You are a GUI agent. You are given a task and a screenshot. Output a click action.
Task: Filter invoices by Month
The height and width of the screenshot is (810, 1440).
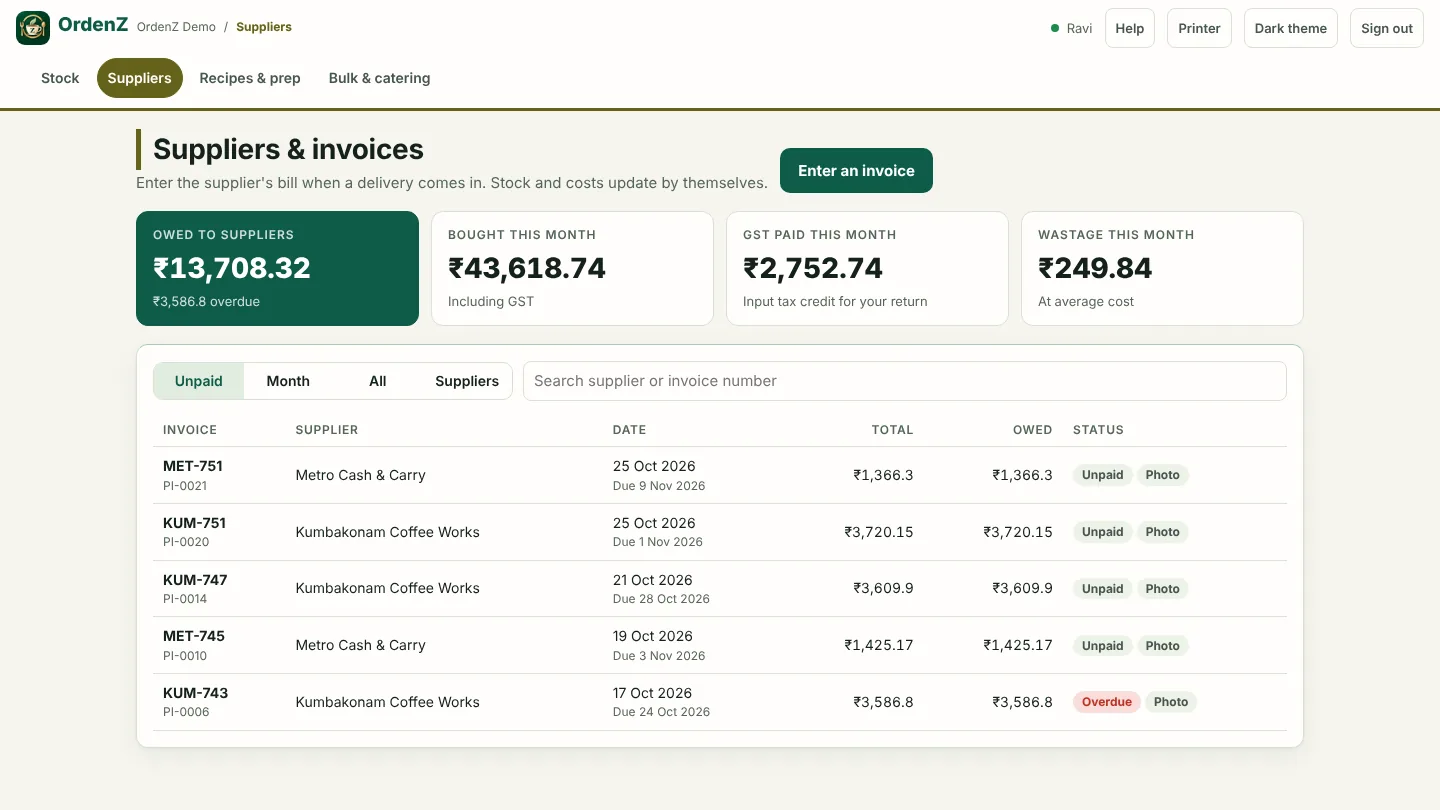coord(288,381)
